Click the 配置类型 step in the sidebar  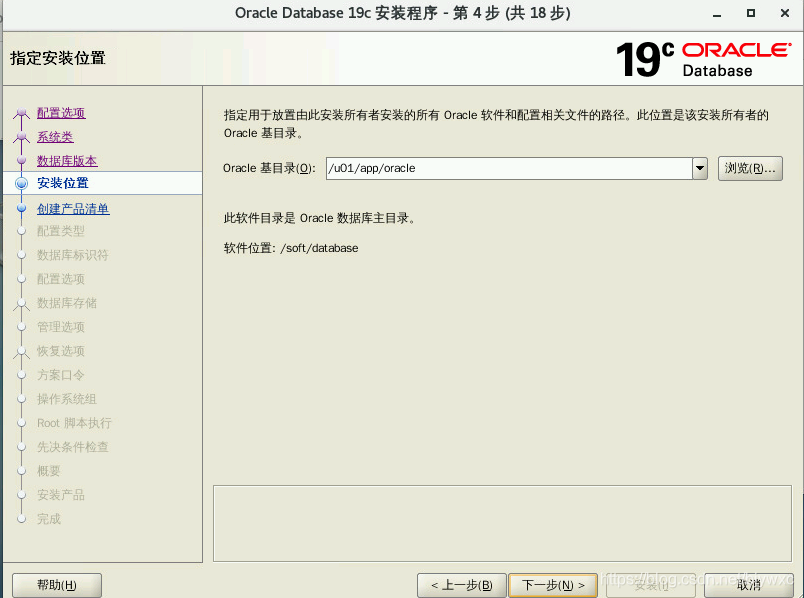click(61, 231)
